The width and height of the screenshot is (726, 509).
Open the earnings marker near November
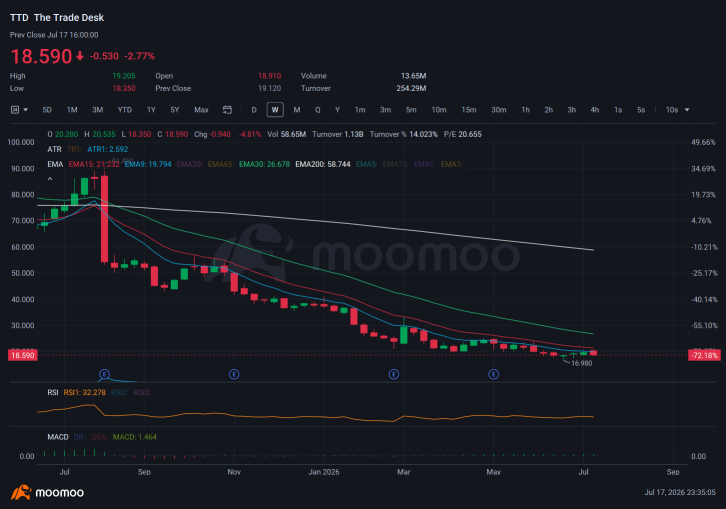click(x=234, y=374)
